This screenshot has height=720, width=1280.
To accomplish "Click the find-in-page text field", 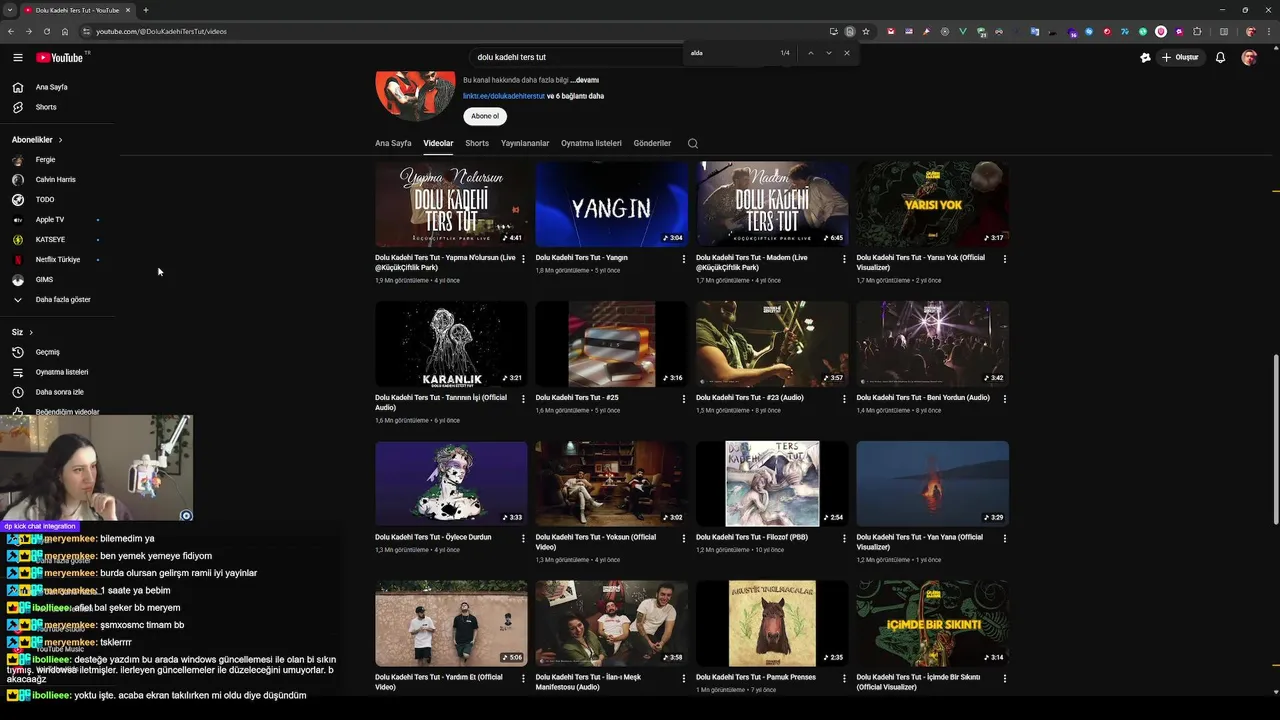I will tap(730, 53).
